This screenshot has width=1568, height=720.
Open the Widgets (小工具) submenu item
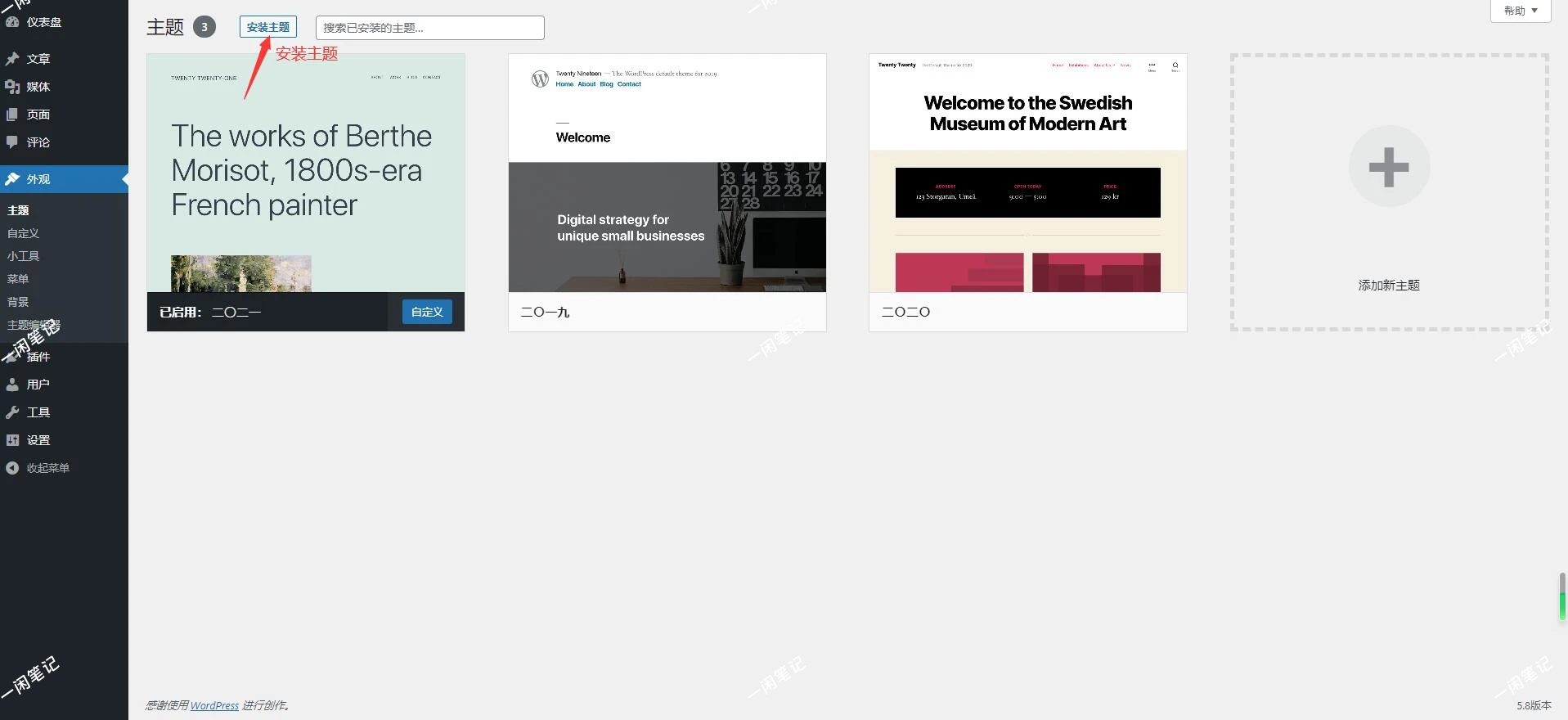point(23,256)
